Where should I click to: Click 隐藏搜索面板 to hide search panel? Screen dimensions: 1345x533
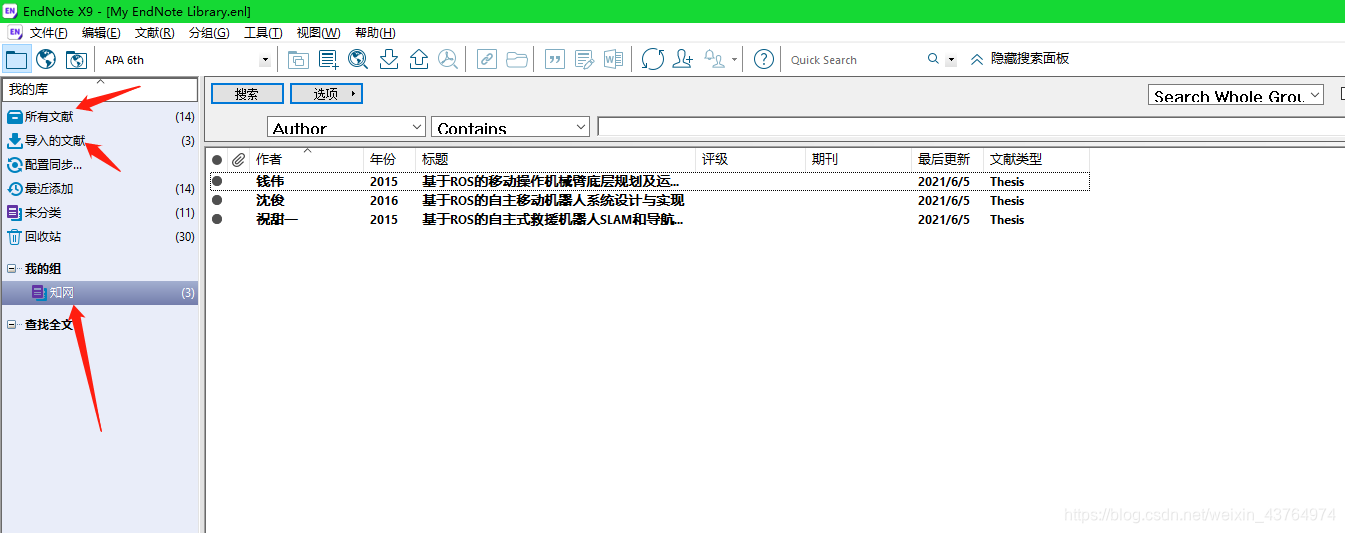point(1020,59)
